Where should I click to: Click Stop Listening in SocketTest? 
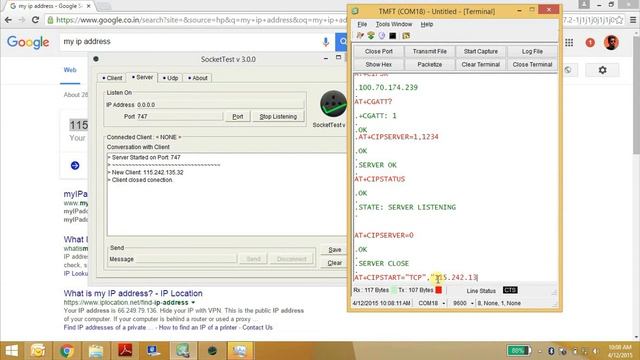[x=278, y=117]
